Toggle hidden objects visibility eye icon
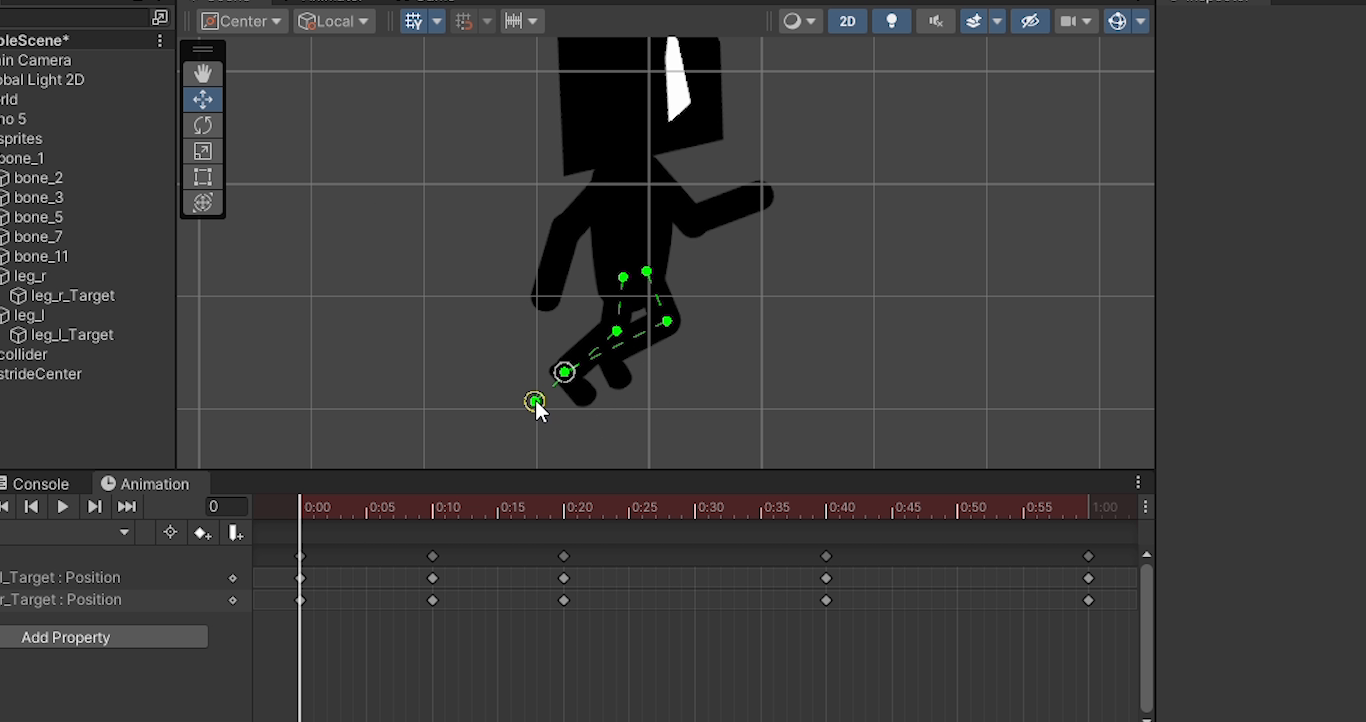This screenshot has width=1366, height=722. (x=1029, y=21)
